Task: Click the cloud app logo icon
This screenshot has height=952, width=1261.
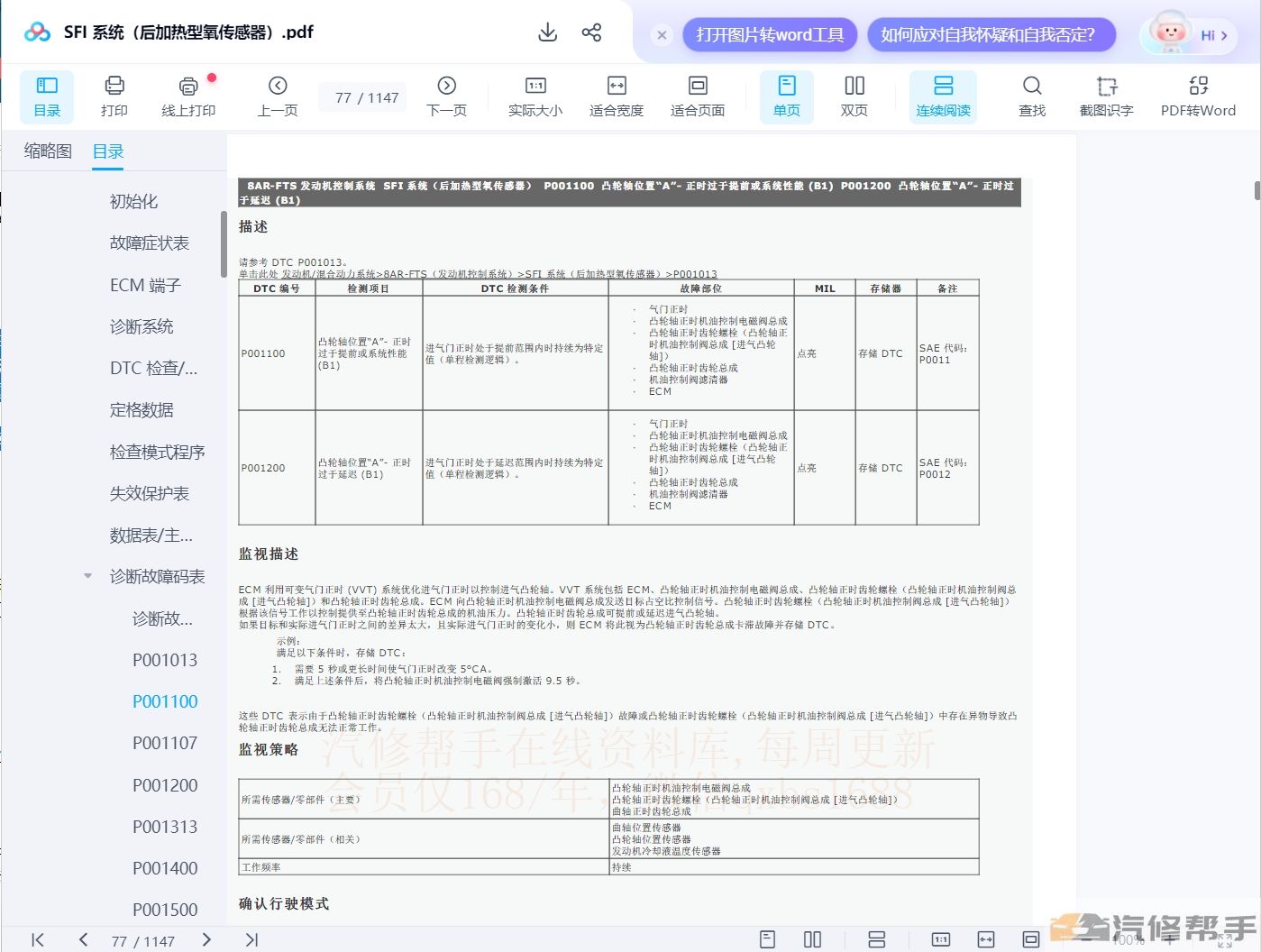Action: pyautogui.click(x=37, y=32)
